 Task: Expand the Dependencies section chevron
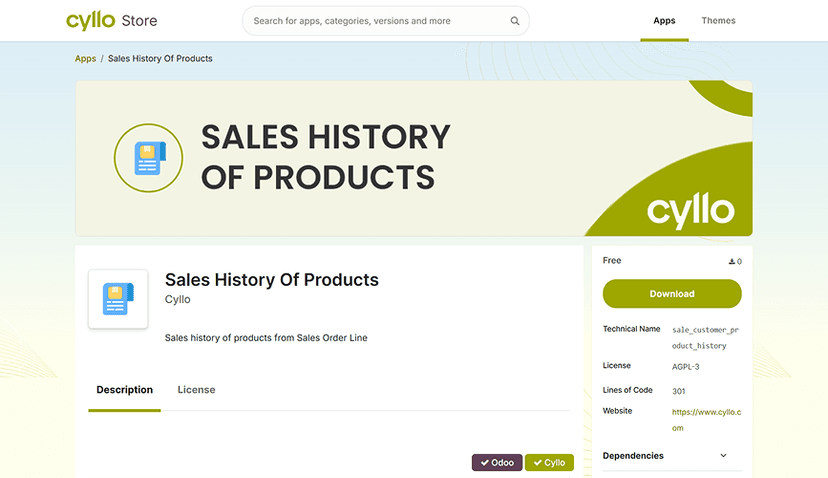pos(723,455)
